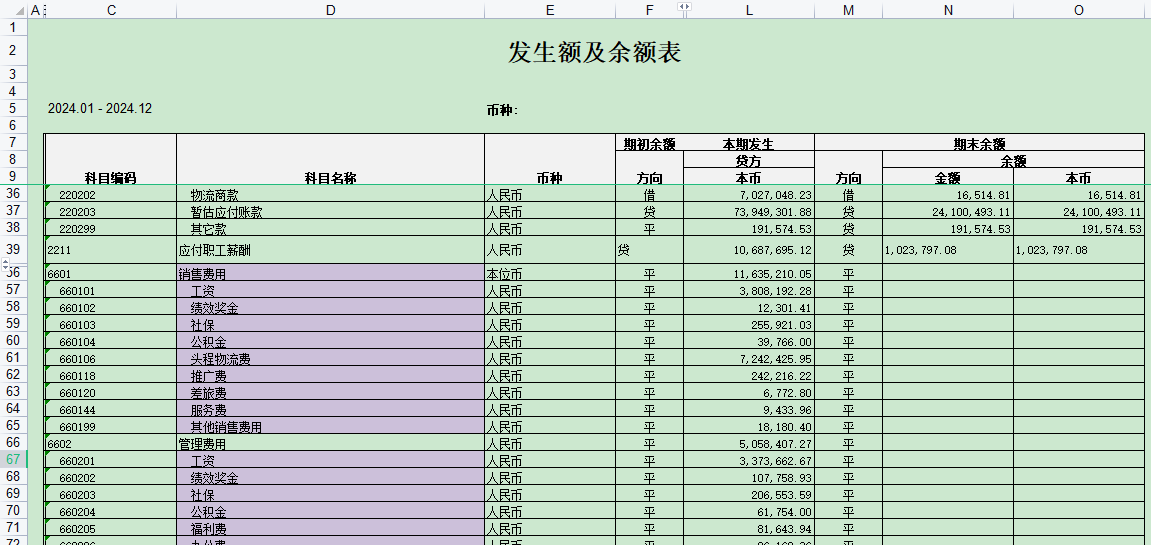Viewport: 1151px width, 545px height.
Task: Click the hidden-columns indicator between F and L
Action: pos(684,6)
